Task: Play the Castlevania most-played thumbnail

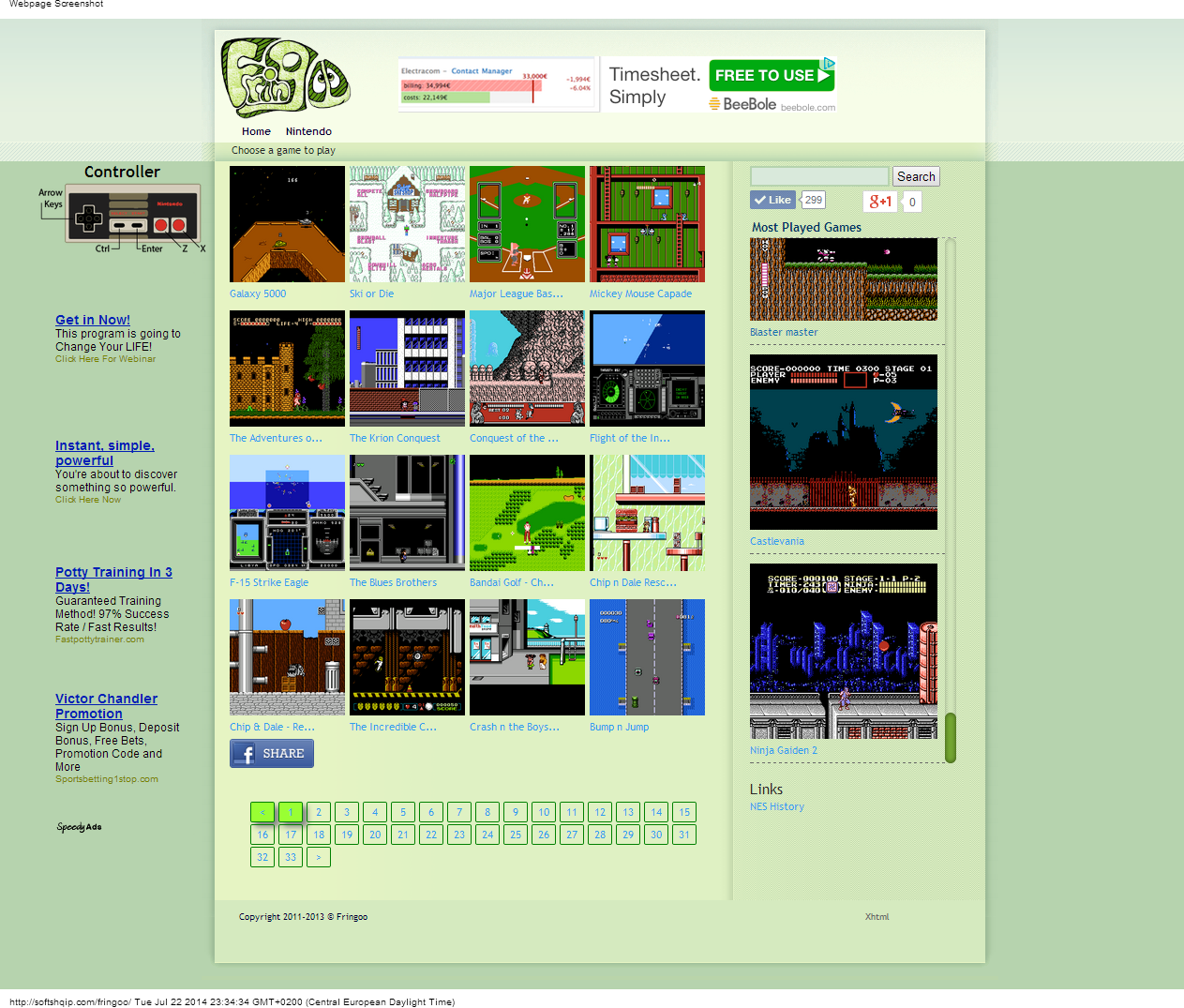Action: 843,442
